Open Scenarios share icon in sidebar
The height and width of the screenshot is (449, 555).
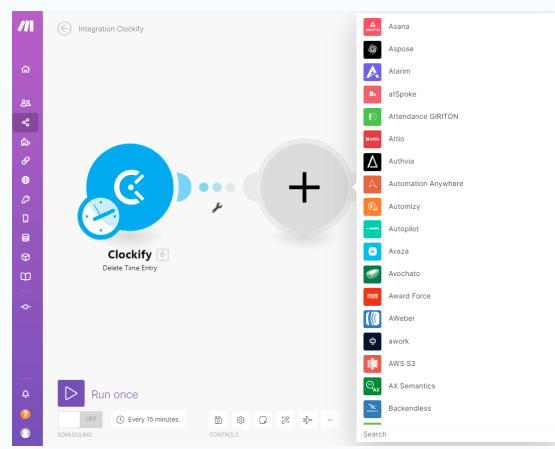click(25, 122)
